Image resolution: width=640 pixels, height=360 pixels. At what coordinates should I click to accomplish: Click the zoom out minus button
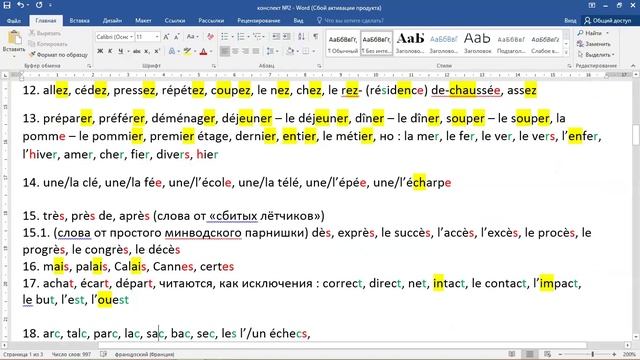pyautogui.click(x=560, y=354)
